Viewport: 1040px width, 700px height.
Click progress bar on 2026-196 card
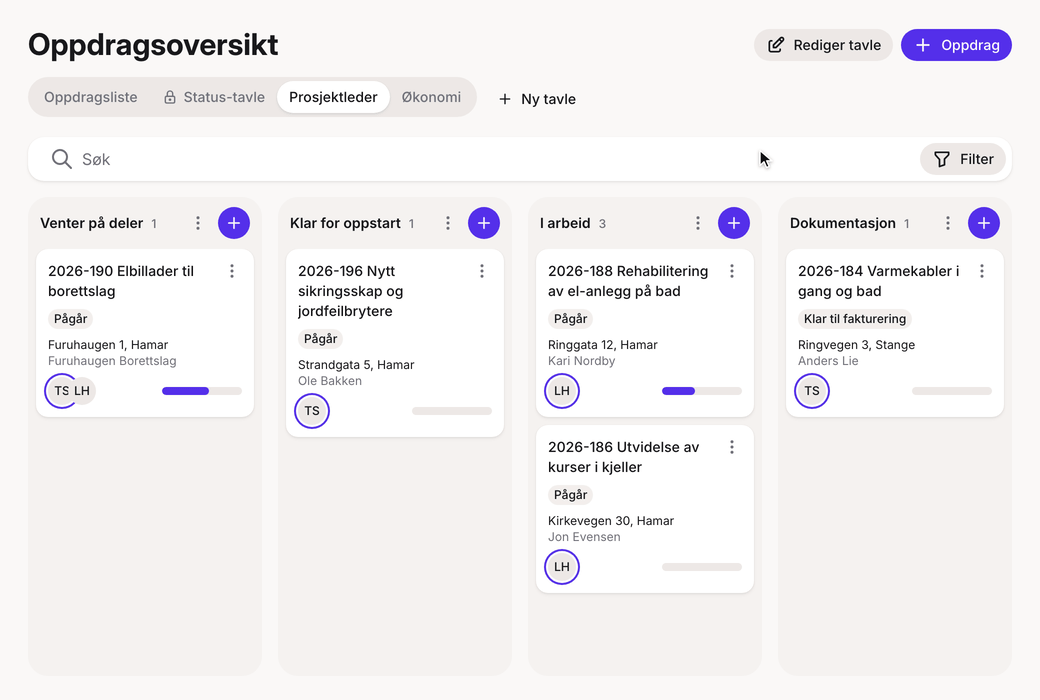[452, 411]
